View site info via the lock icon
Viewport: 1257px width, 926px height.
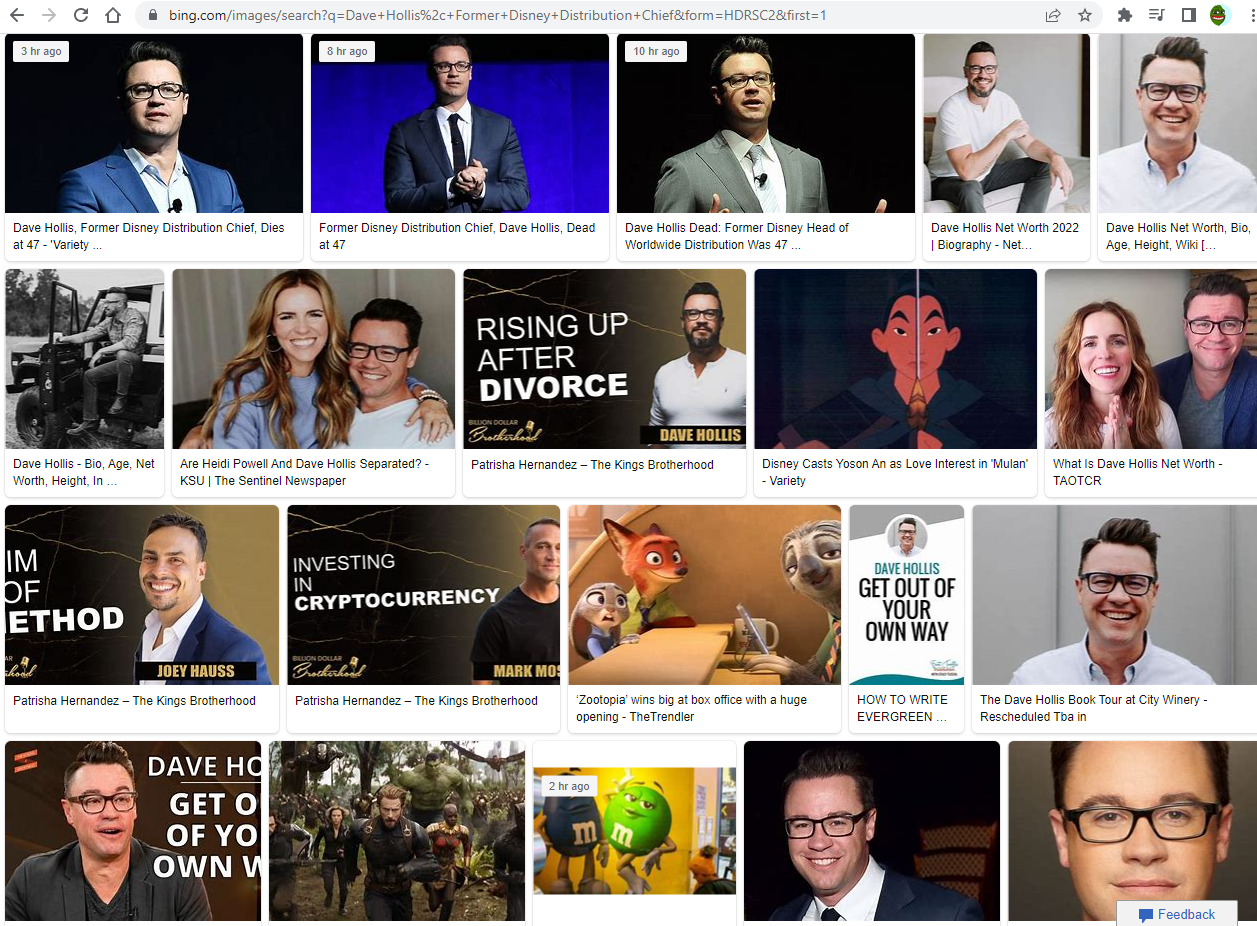(x=153, y=16)
